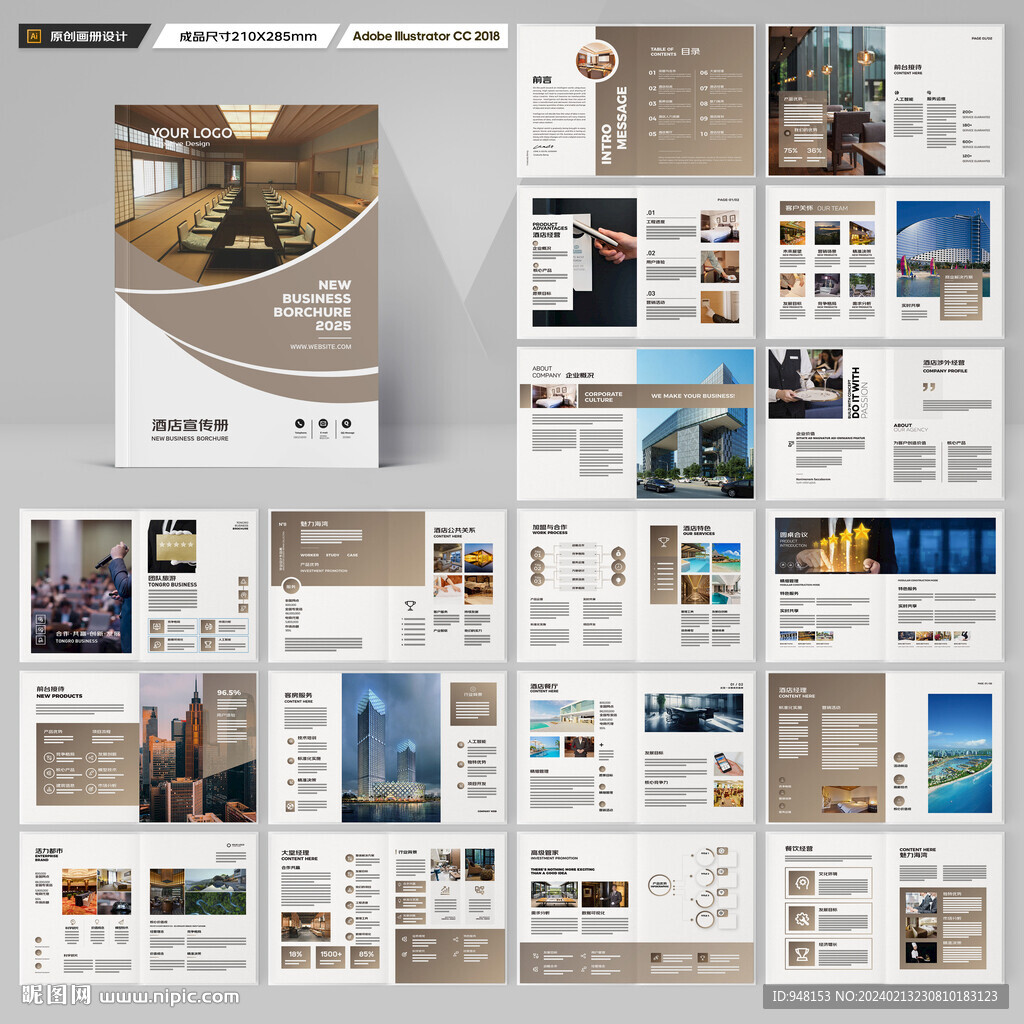Click the '餐饮经营' heading
1024x1024 pixels.
[799, 848]
